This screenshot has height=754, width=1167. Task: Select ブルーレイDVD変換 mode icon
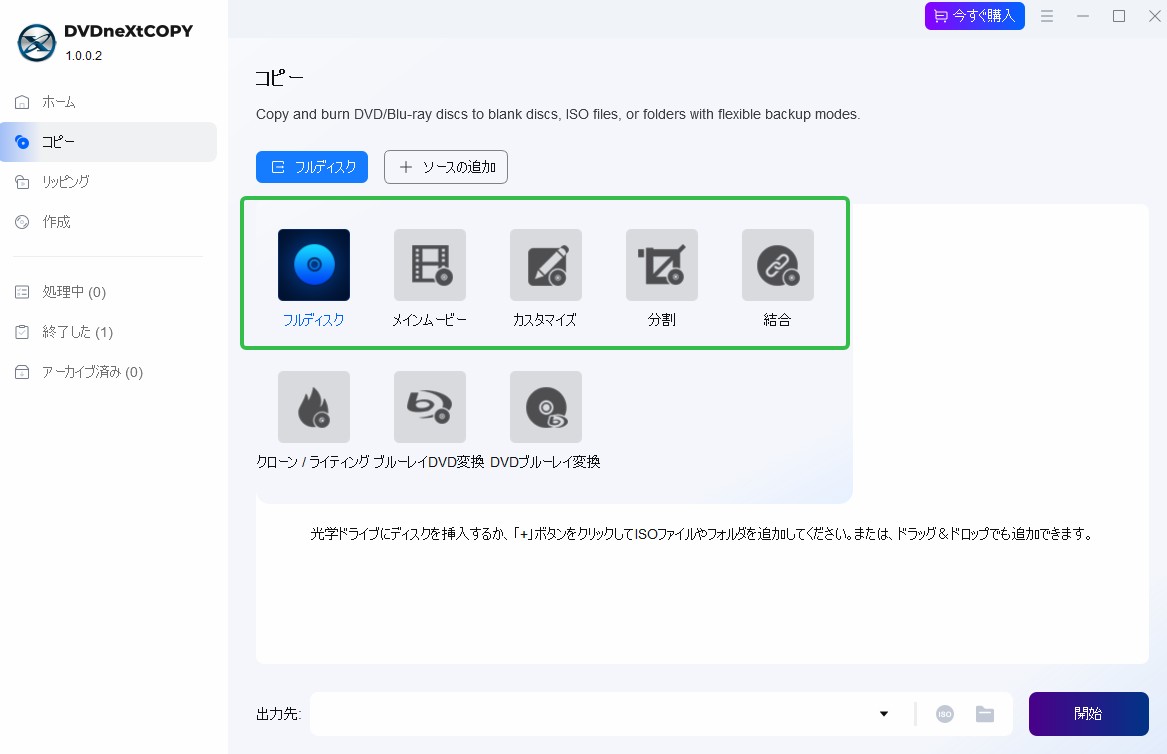coord(429,407)
